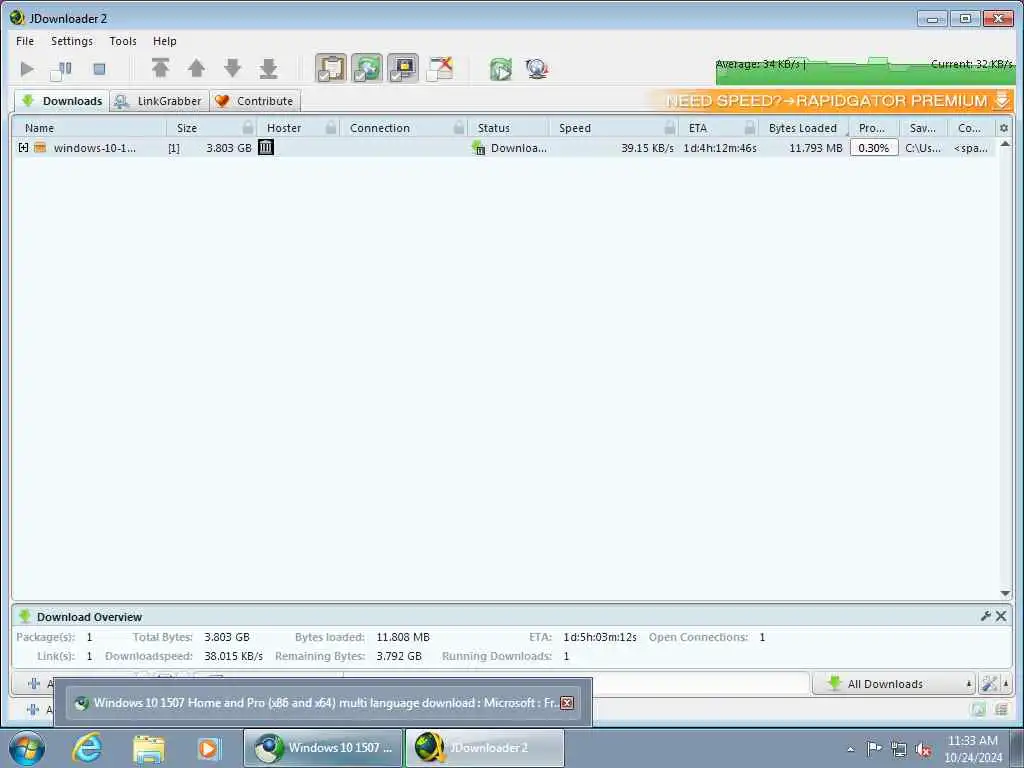1024x768 pixels.
Task: Toggle lock icon on Connection column
Action: (459, 127)
